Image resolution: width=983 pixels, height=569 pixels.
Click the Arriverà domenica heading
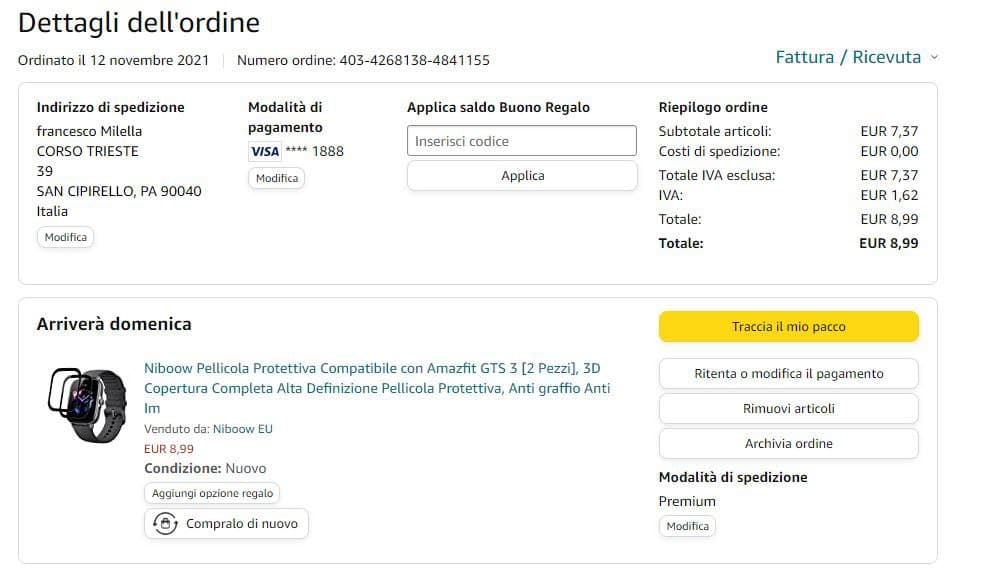tap(114, 324)
